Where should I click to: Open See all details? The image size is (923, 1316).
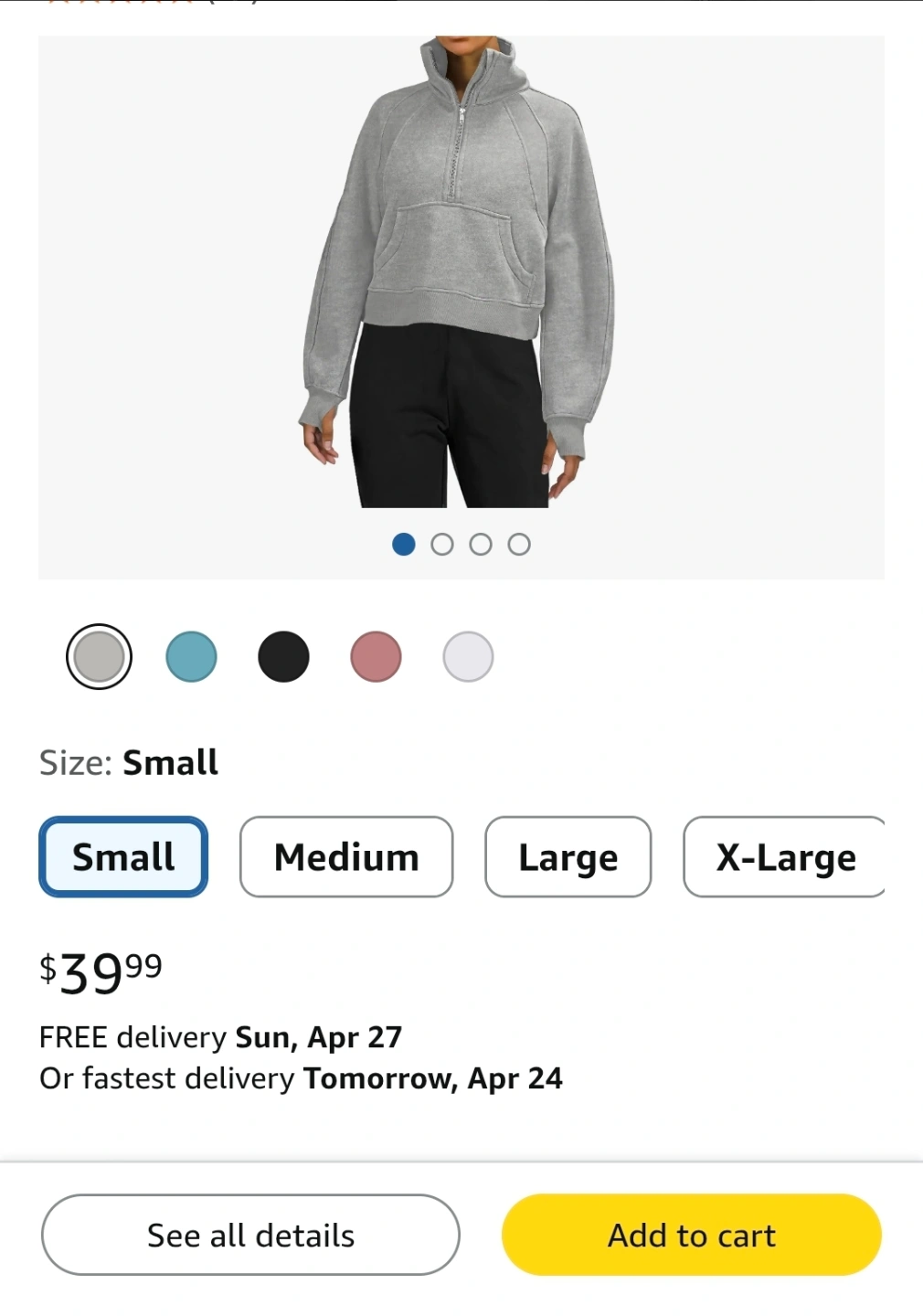[250, 1235]
